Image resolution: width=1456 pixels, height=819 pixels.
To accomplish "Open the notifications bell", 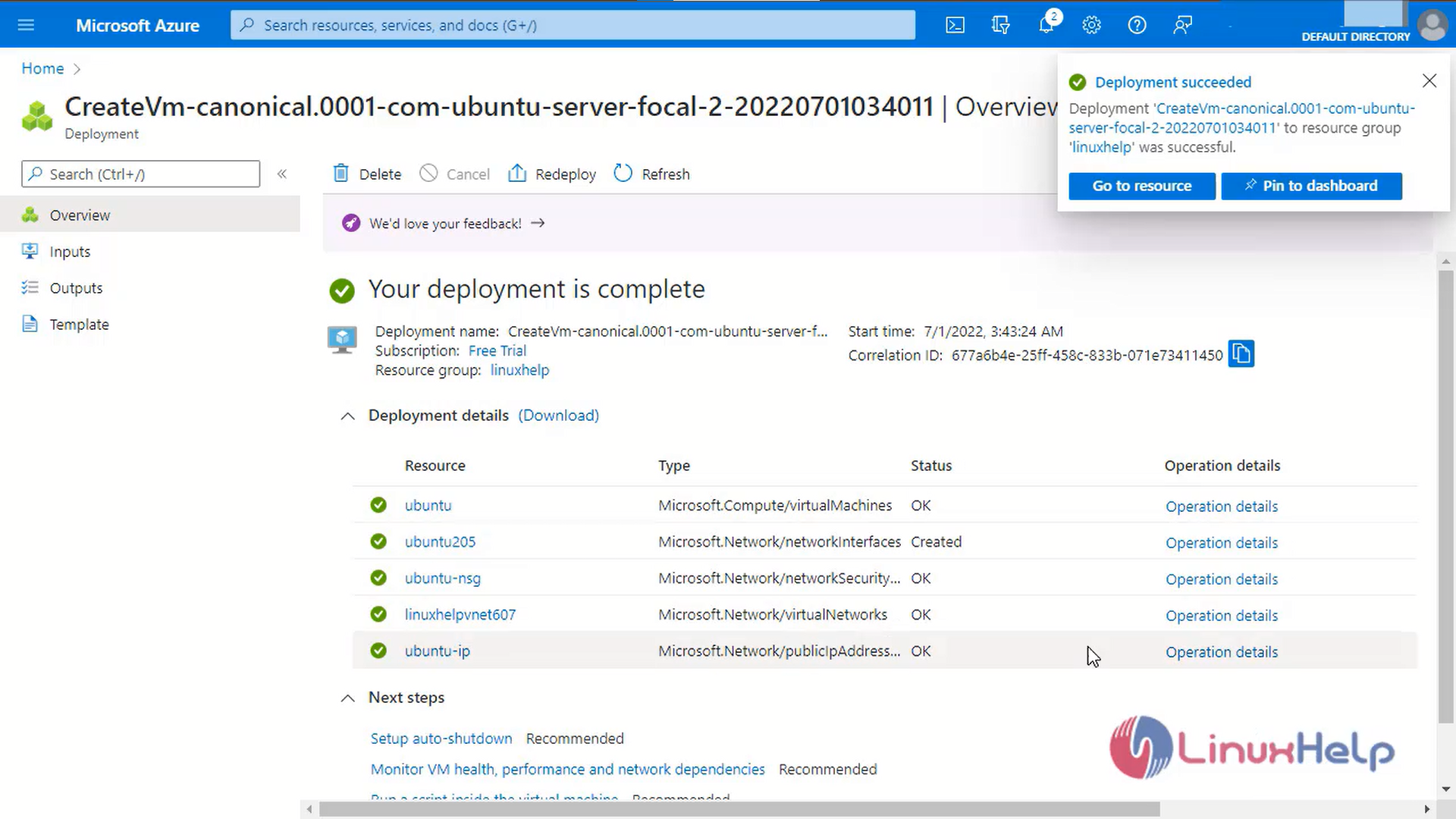I will (x=1046, y=25).
